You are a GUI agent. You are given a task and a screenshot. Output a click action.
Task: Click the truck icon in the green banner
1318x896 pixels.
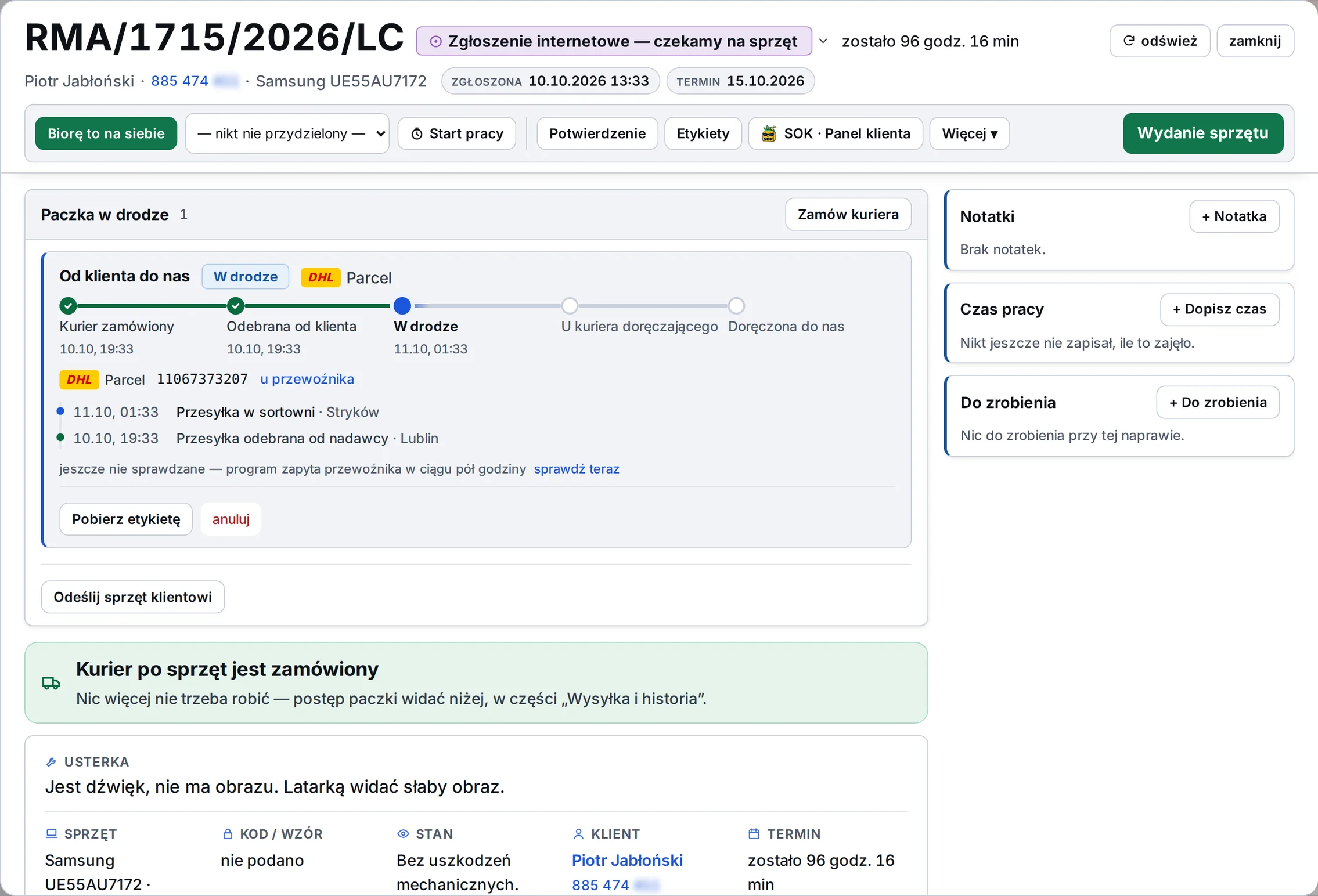pos(51,683)
